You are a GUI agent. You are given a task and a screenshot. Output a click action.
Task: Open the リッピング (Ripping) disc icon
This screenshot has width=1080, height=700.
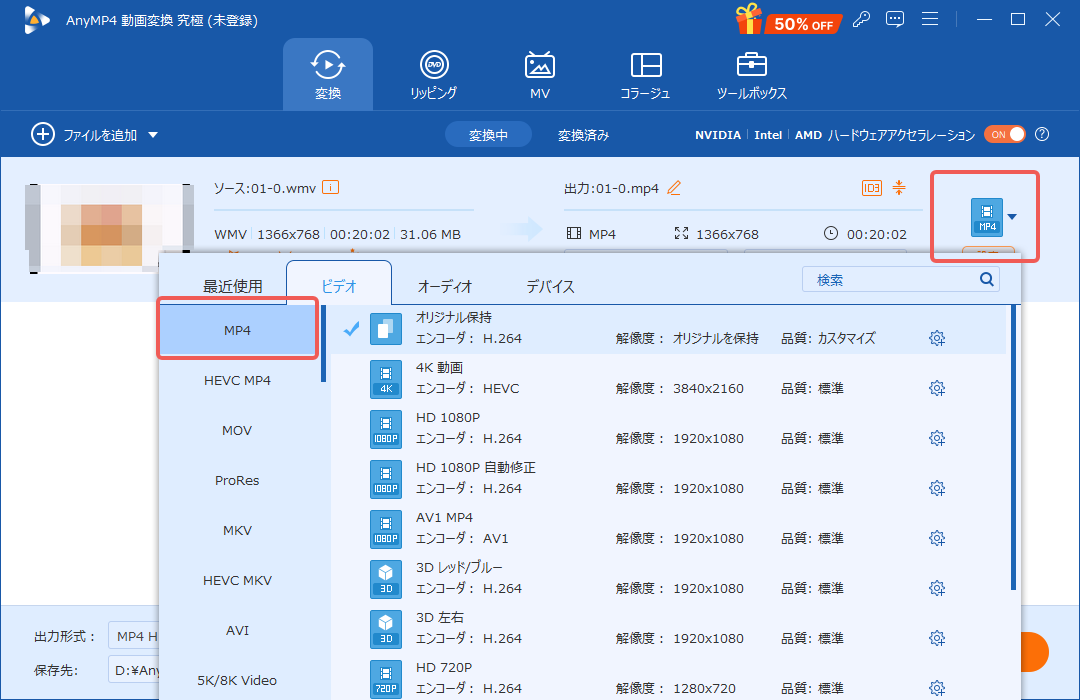click(x=434, y=73)
